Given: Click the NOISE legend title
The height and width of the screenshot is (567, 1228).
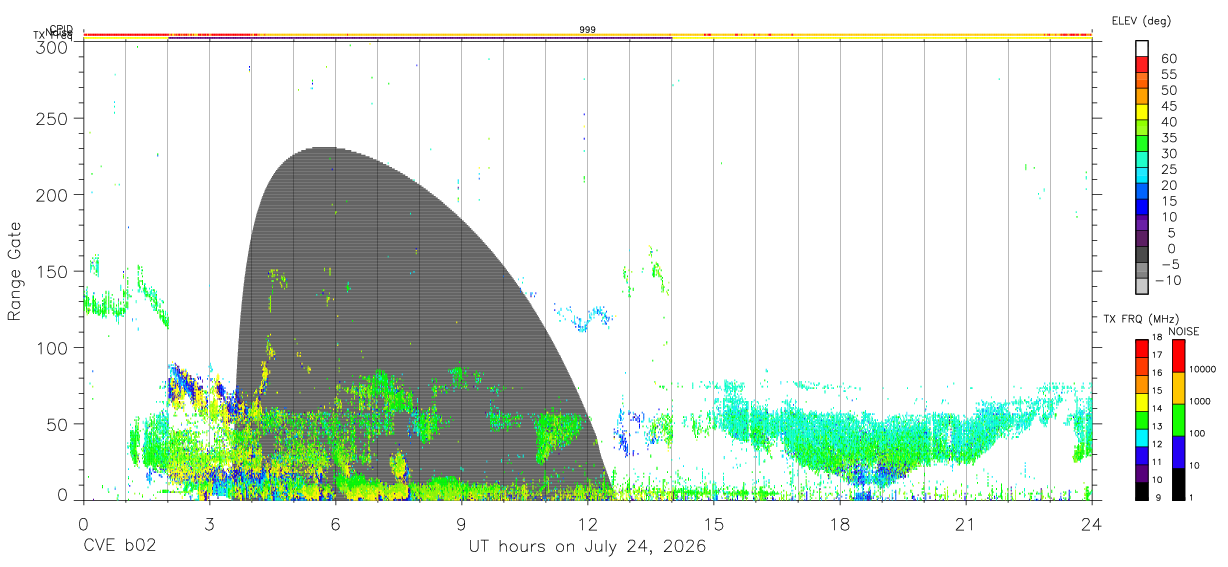Looking at the screenshot, I should pyautogui.click(x=1184, y=331).
